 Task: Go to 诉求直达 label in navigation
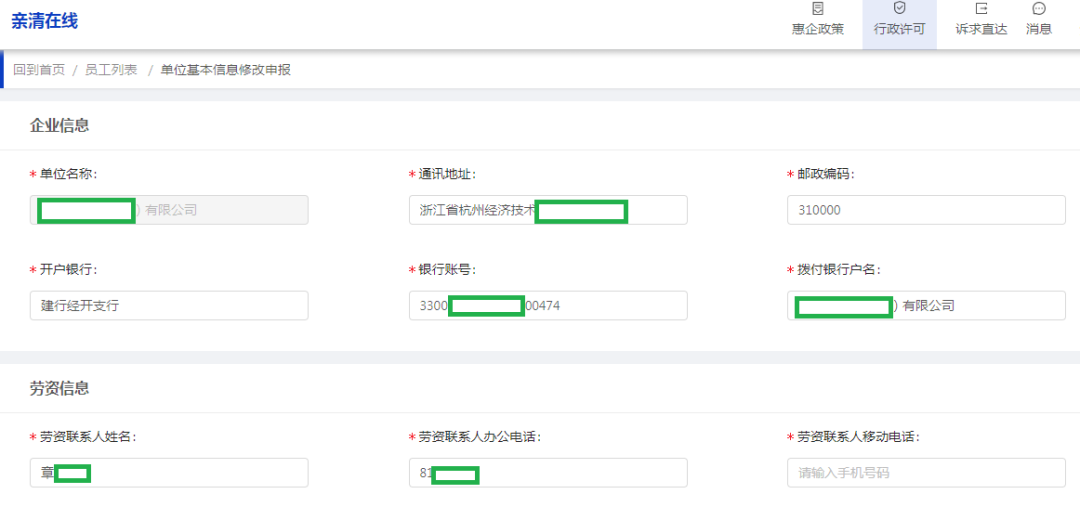[x=981, y=29]
